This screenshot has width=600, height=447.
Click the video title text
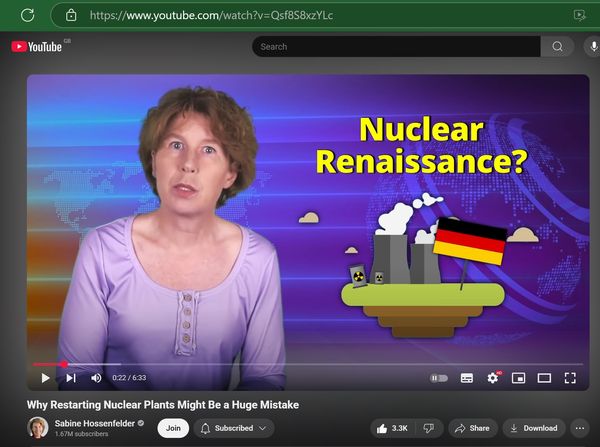coord(163,405)
